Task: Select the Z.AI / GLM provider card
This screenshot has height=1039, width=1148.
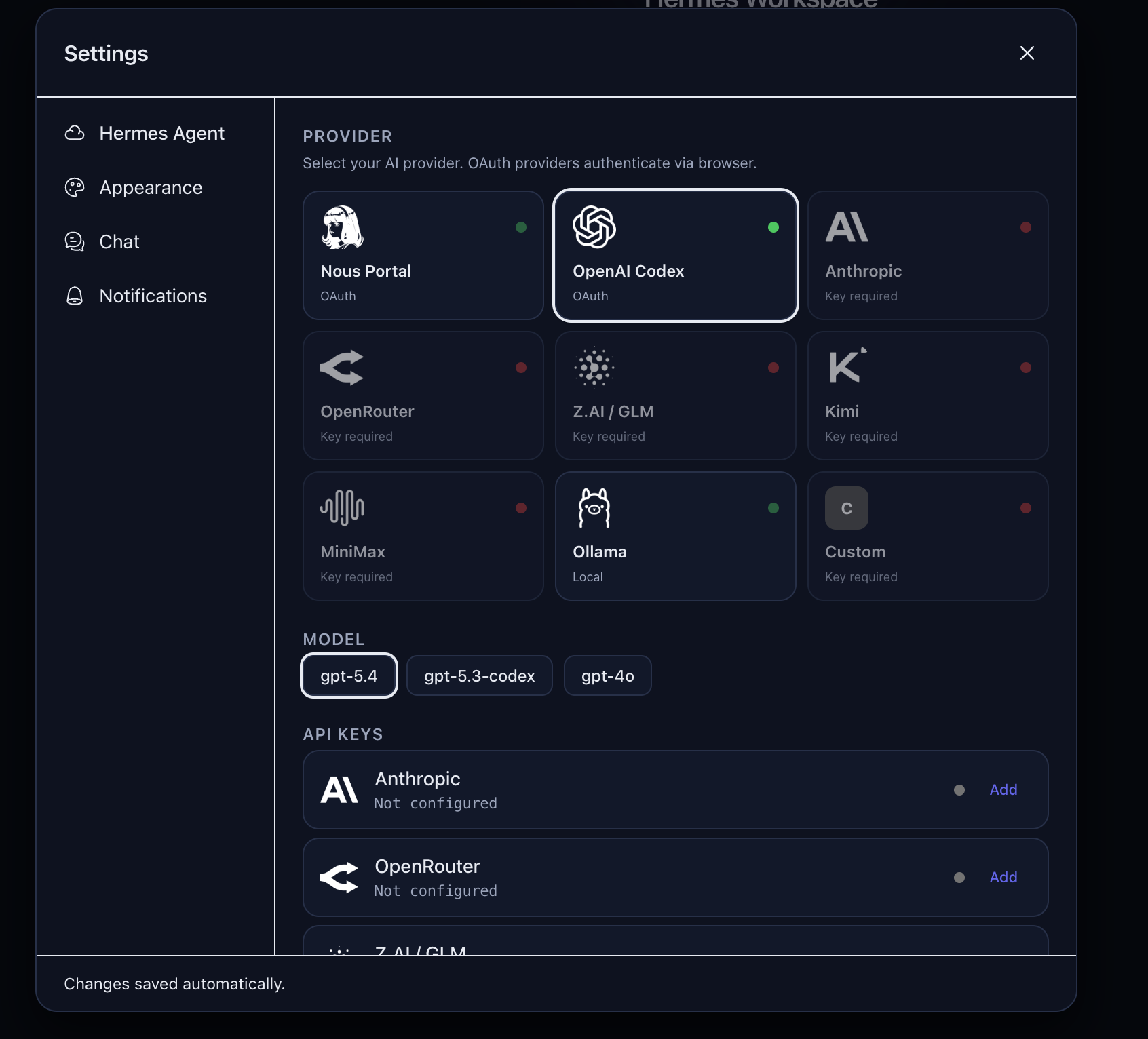Action: [x=676, y=395]
